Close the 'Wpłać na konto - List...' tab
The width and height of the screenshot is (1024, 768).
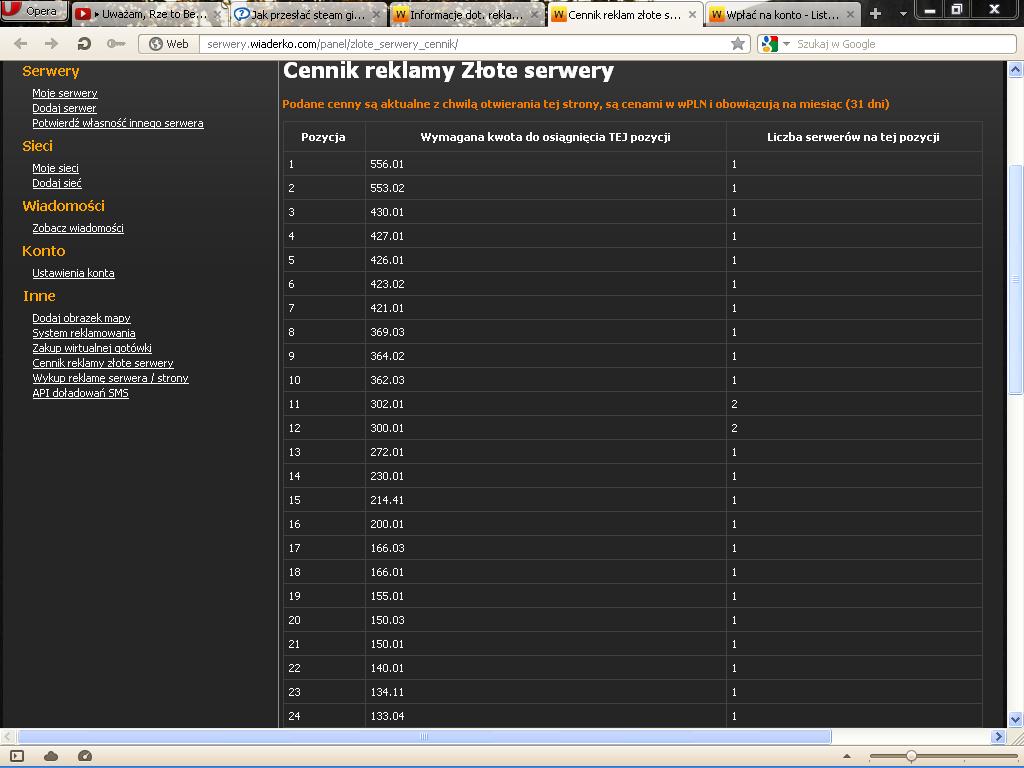850,14
